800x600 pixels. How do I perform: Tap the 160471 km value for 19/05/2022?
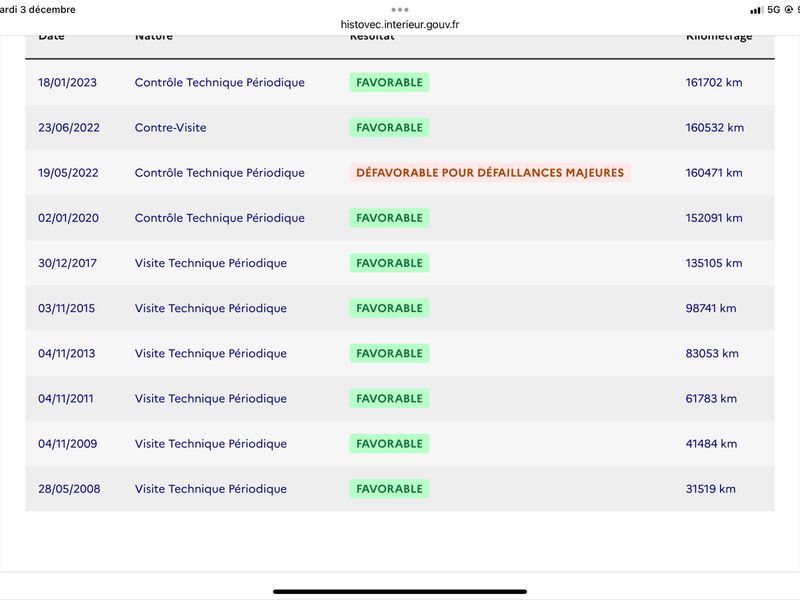click(x=714, y=173)
